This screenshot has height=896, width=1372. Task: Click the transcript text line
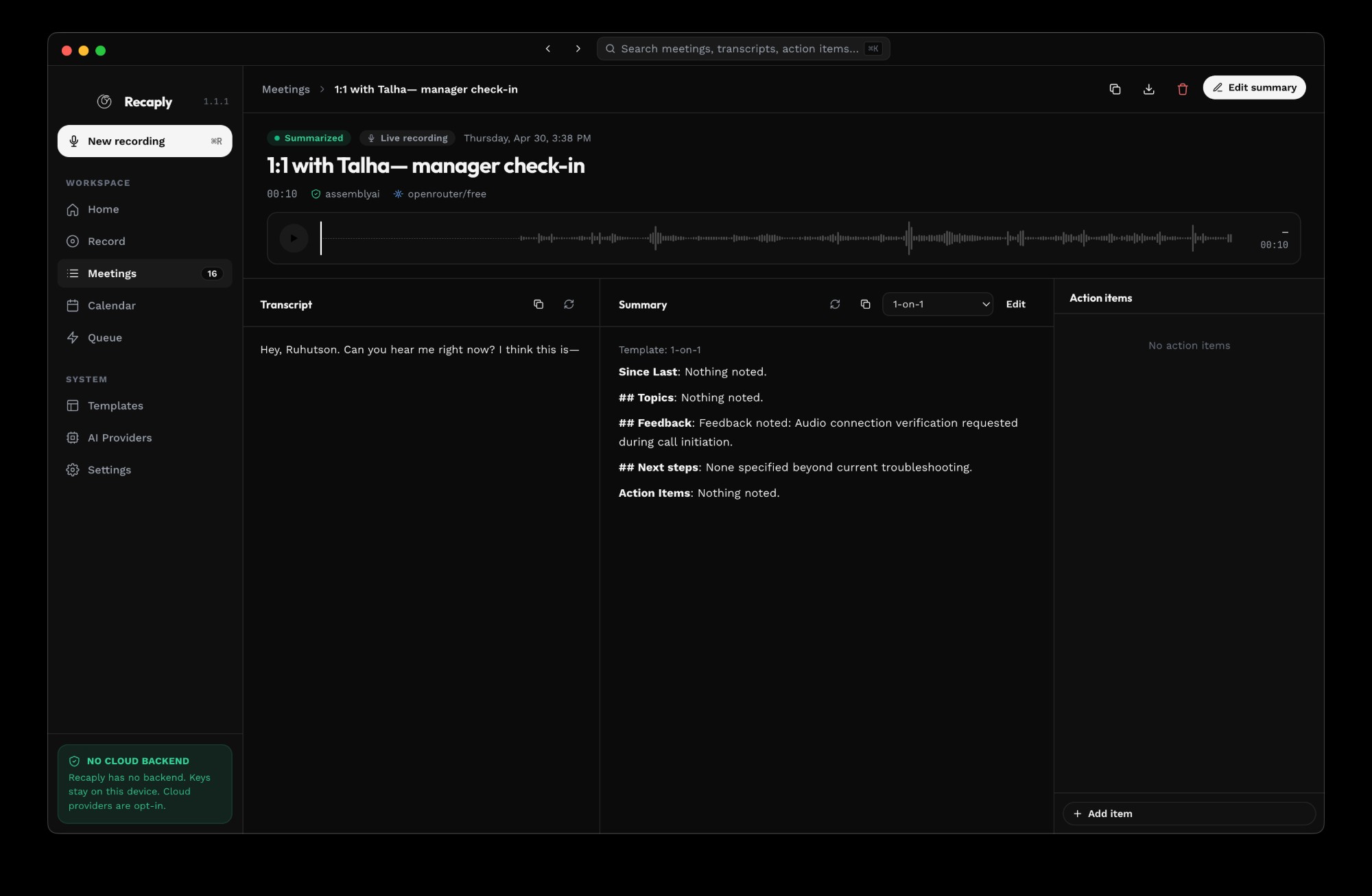419,350
